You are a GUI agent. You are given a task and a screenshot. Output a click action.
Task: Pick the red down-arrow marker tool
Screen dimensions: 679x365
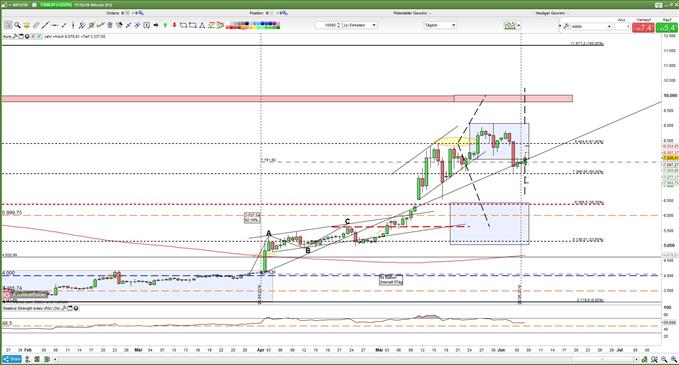(x=175, y=25)
